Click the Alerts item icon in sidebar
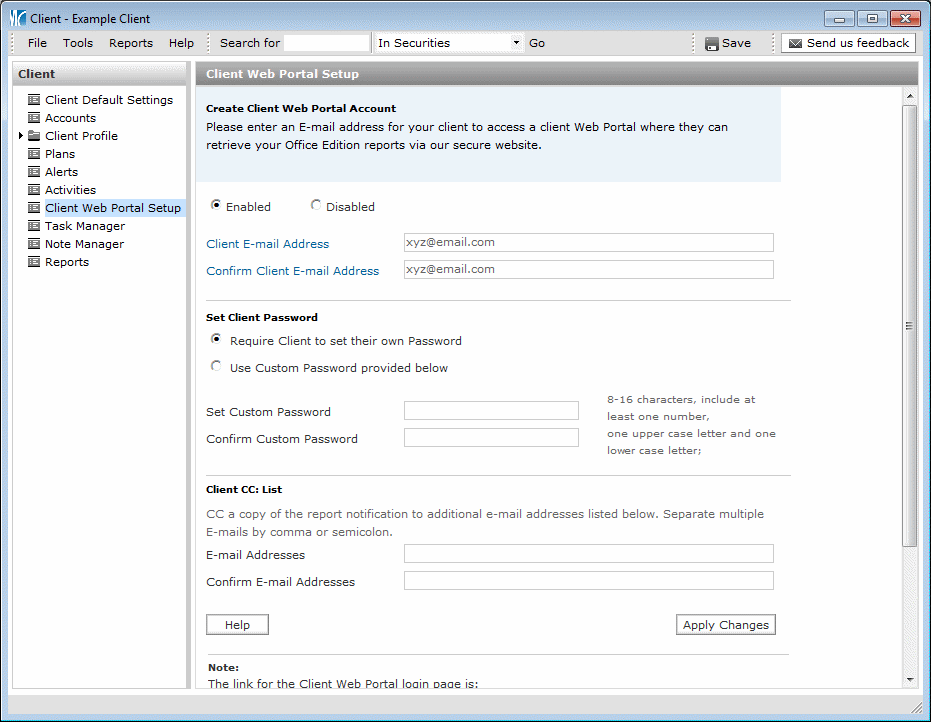The image size is (931, 722). tap(34, 172)
